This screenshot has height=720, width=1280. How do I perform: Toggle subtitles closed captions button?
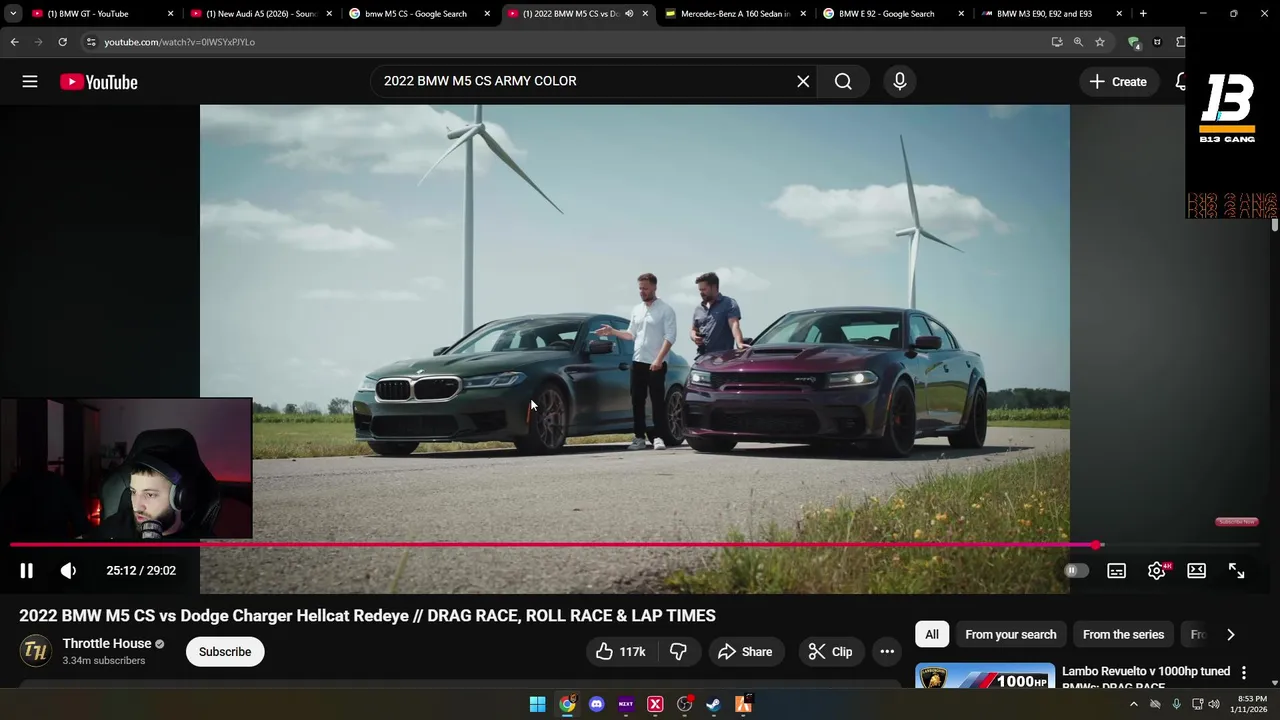(1116, 570)
